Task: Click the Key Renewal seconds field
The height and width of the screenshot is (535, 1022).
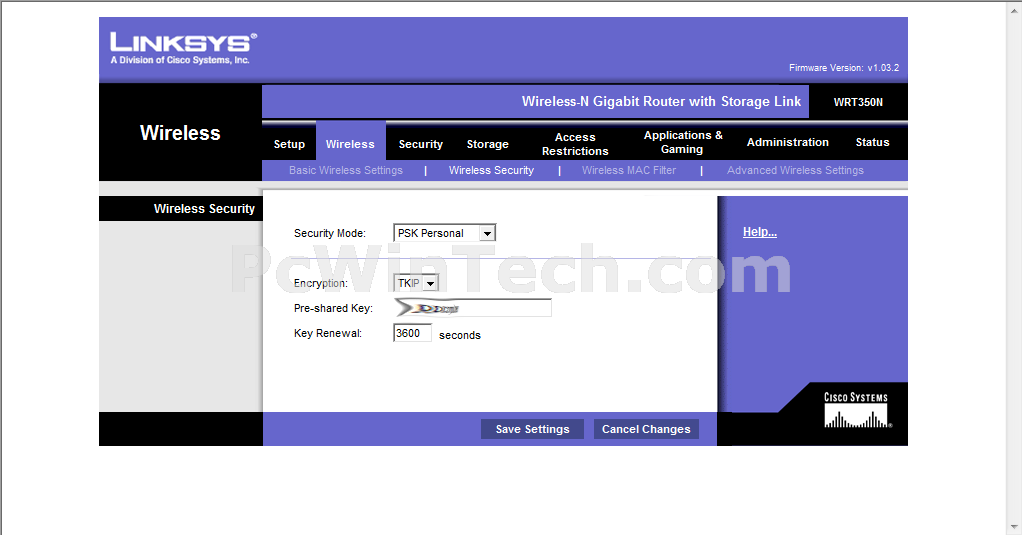Action: click(412, 333)
